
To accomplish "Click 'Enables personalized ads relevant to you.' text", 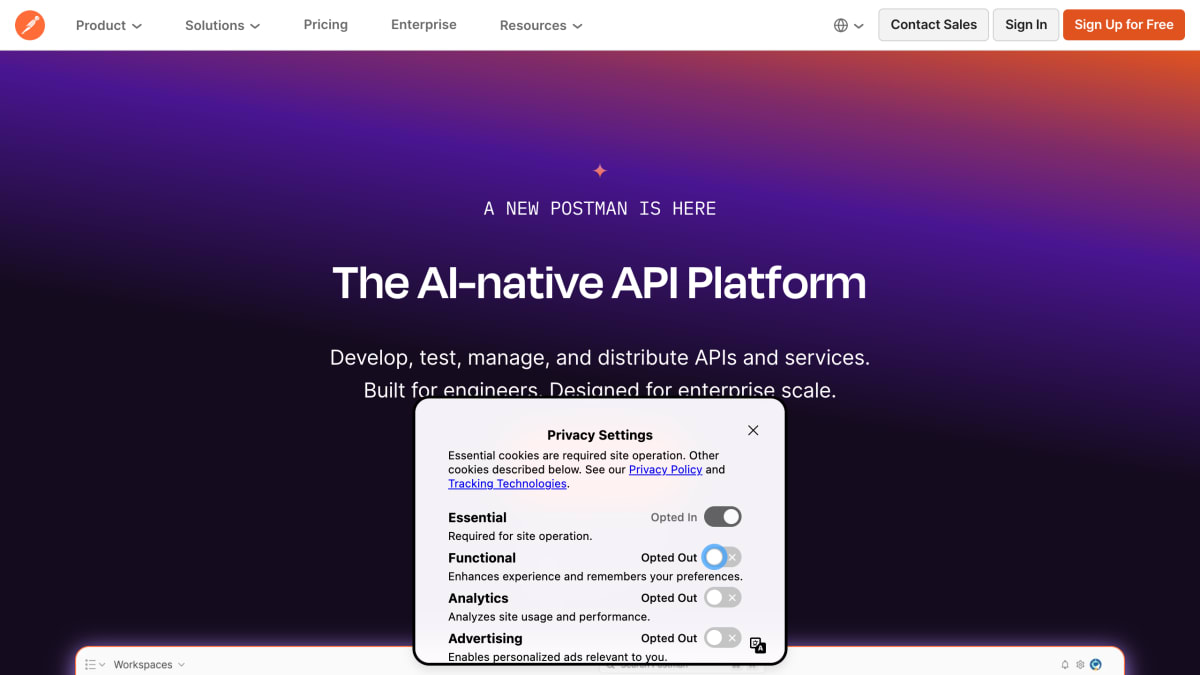I will [x=557, y=657].
